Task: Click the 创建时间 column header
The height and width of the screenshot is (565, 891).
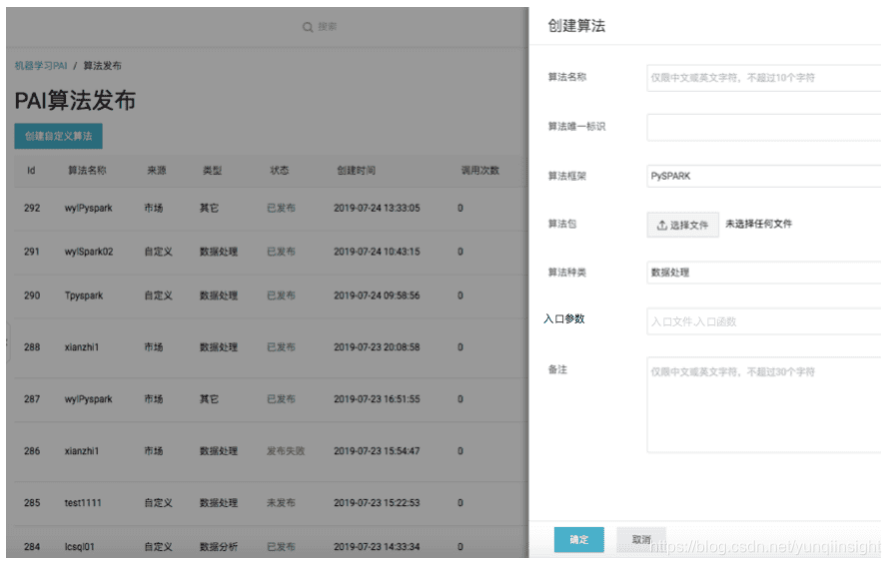Action: tap(356, 171)
